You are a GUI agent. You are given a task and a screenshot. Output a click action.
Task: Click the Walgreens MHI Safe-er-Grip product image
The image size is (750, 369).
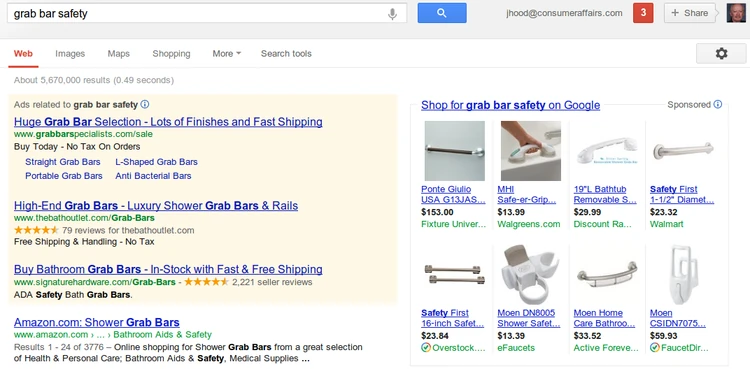coord(531,151)
